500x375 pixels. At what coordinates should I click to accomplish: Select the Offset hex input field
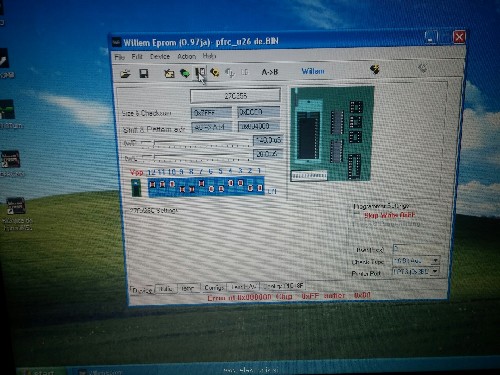pos(418,248)
